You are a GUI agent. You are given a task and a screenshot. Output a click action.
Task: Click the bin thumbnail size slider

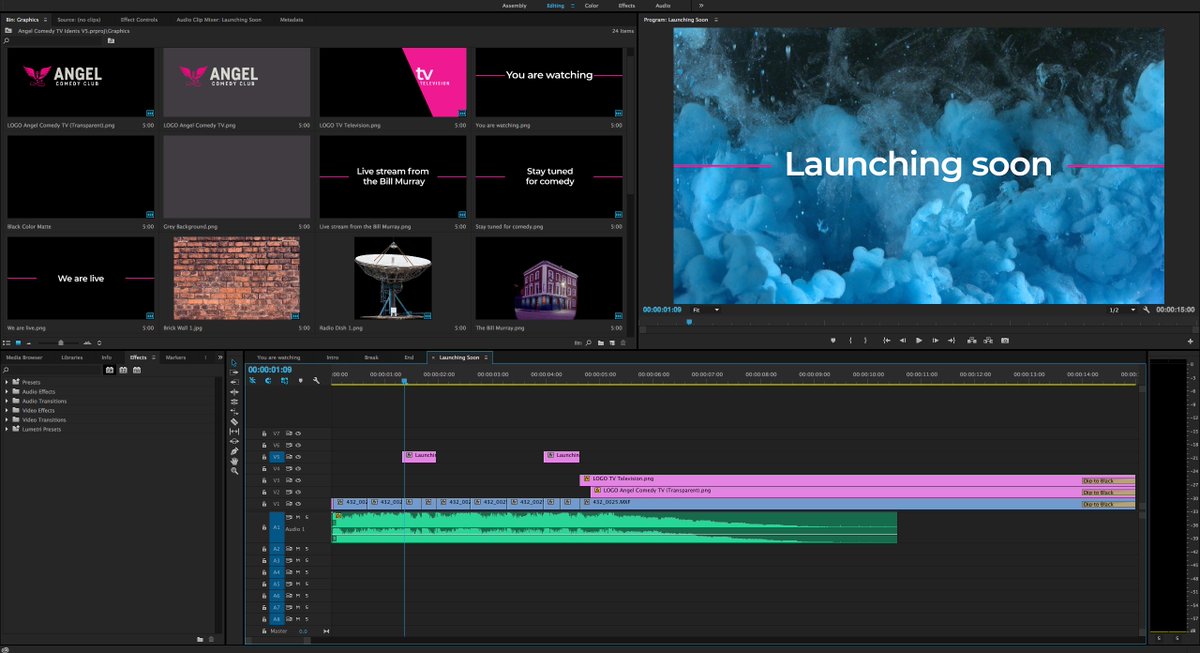click(x=60, y=342)
